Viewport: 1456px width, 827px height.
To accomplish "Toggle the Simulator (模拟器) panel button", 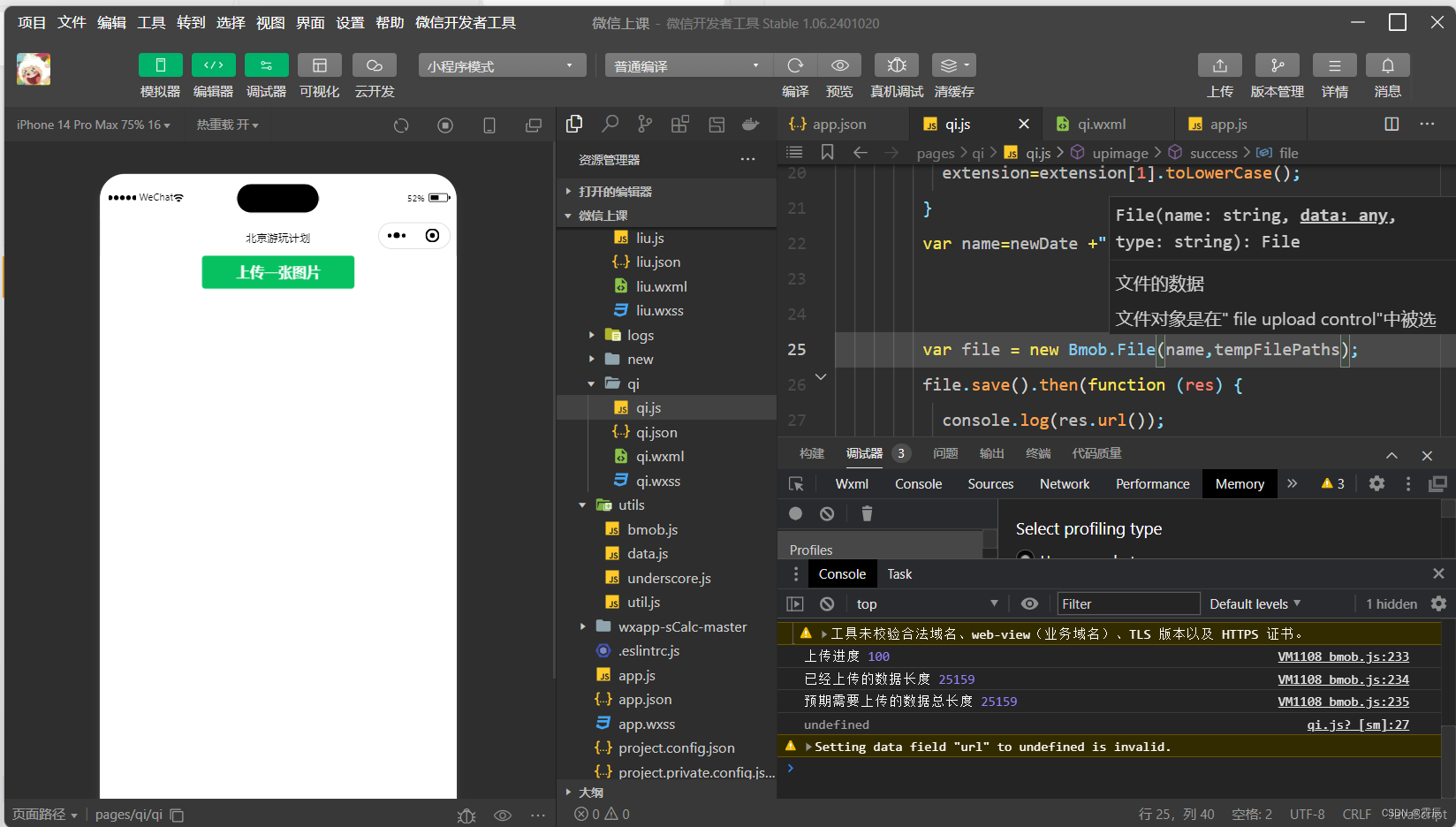I will [x=160, y=65].
